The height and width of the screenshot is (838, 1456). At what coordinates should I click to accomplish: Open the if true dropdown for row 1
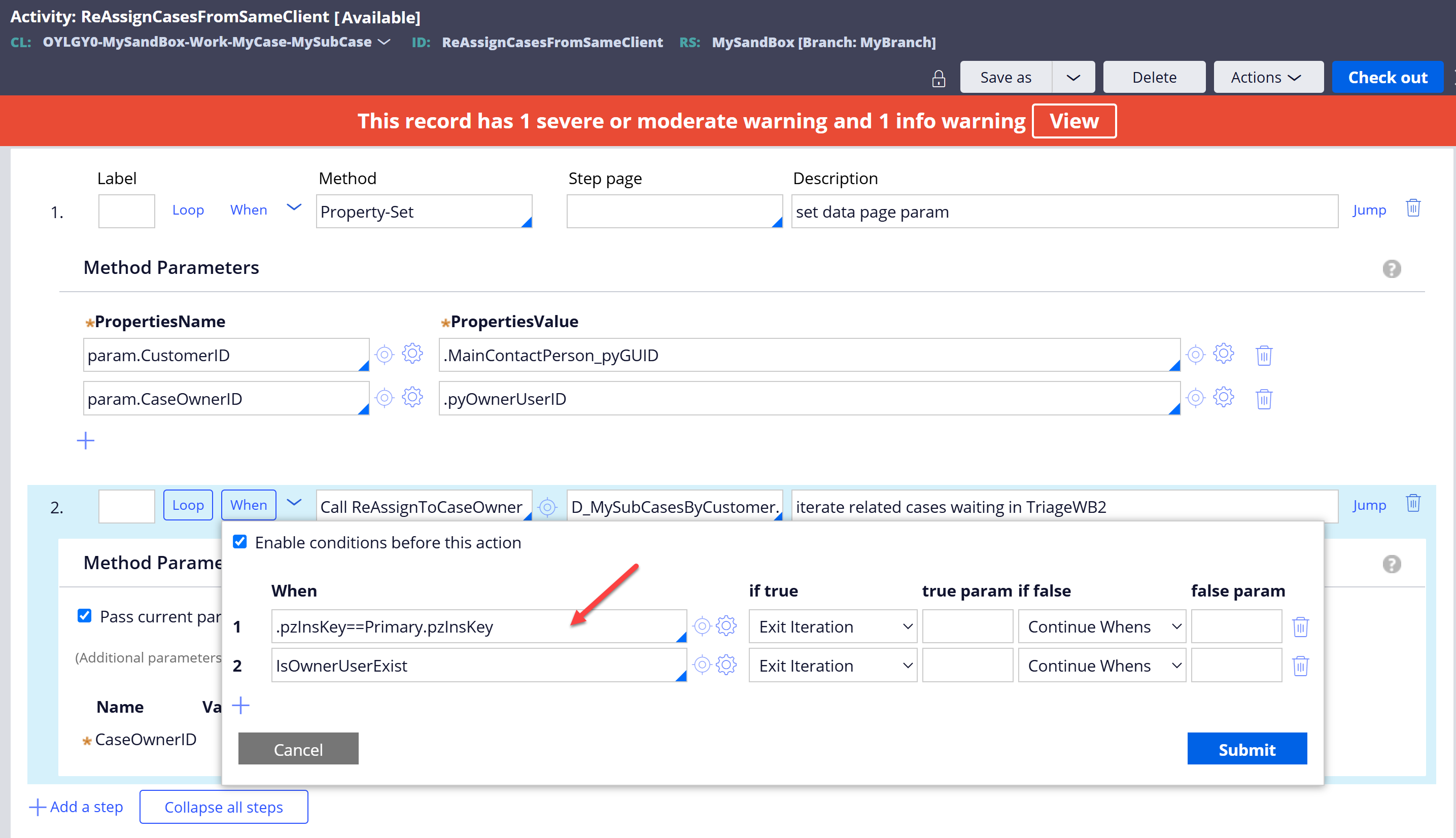pyautogui.click(x=833, y=626)
